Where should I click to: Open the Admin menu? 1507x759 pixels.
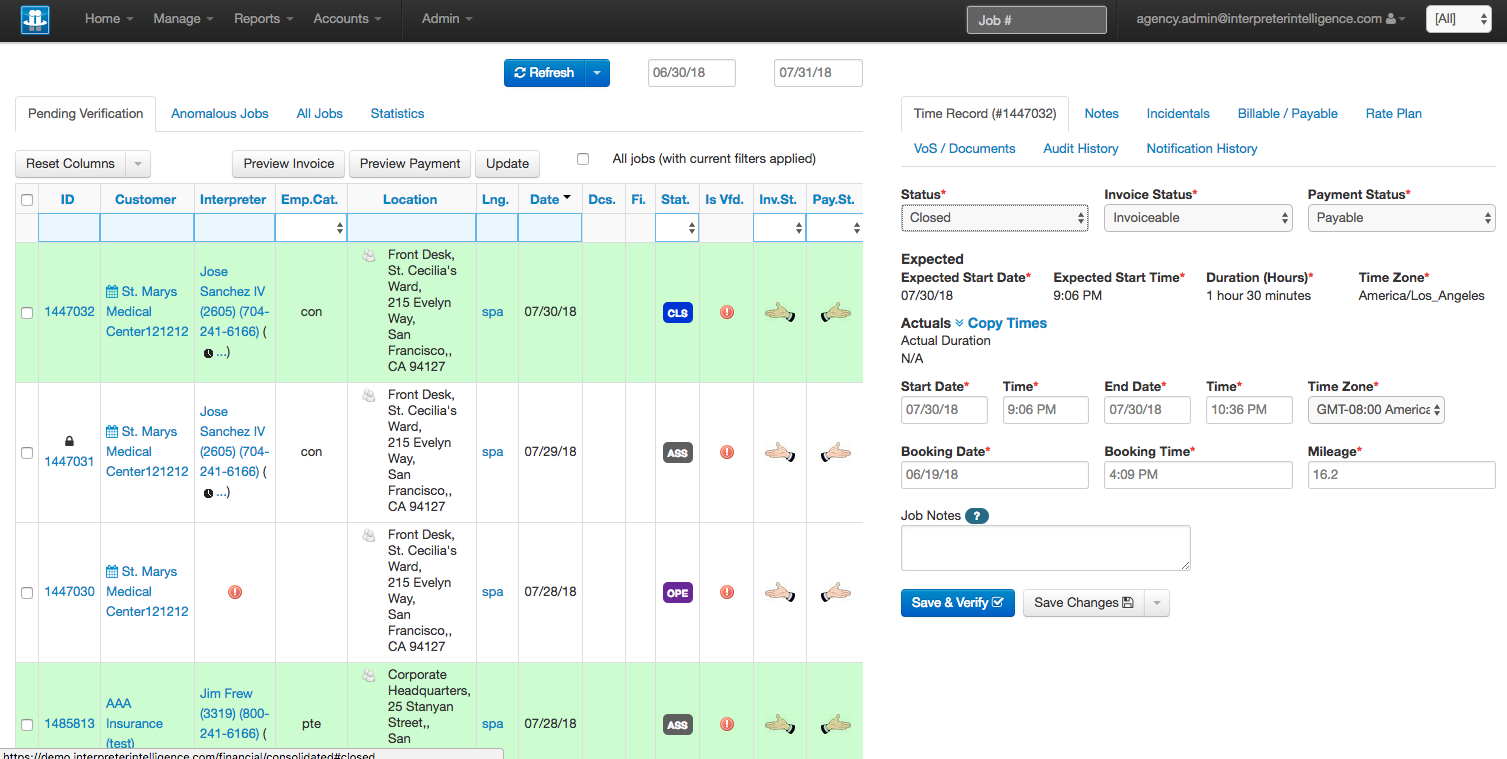point(447,19)
